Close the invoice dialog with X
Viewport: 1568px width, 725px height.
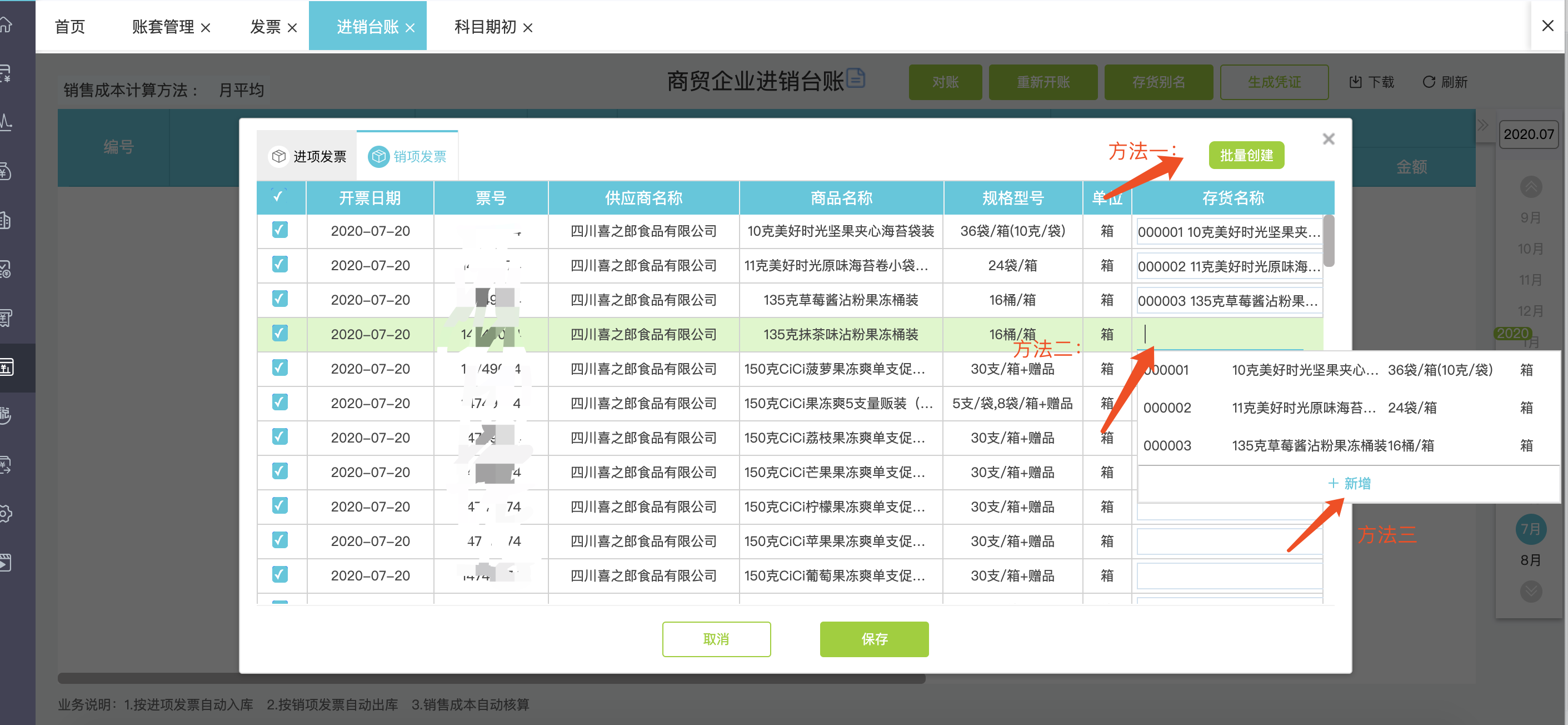1329,139
